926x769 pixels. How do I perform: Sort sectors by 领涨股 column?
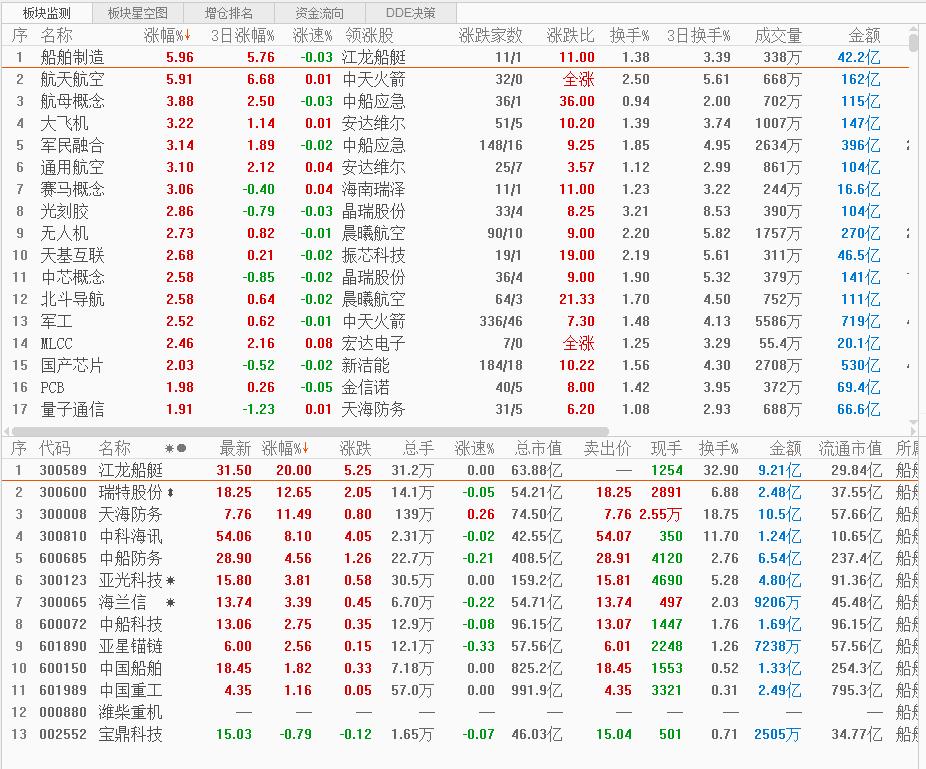tap(369, 35)
